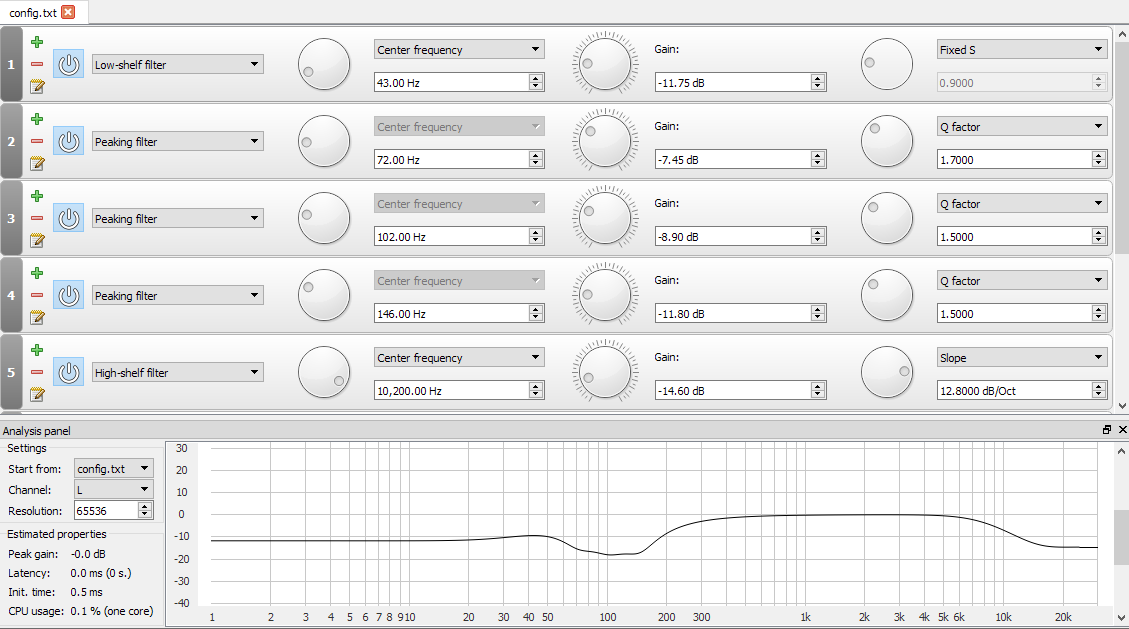1129x629 pixels.
Task: Undock the Analysis panel with the float icon
Action: (1107, 430)
